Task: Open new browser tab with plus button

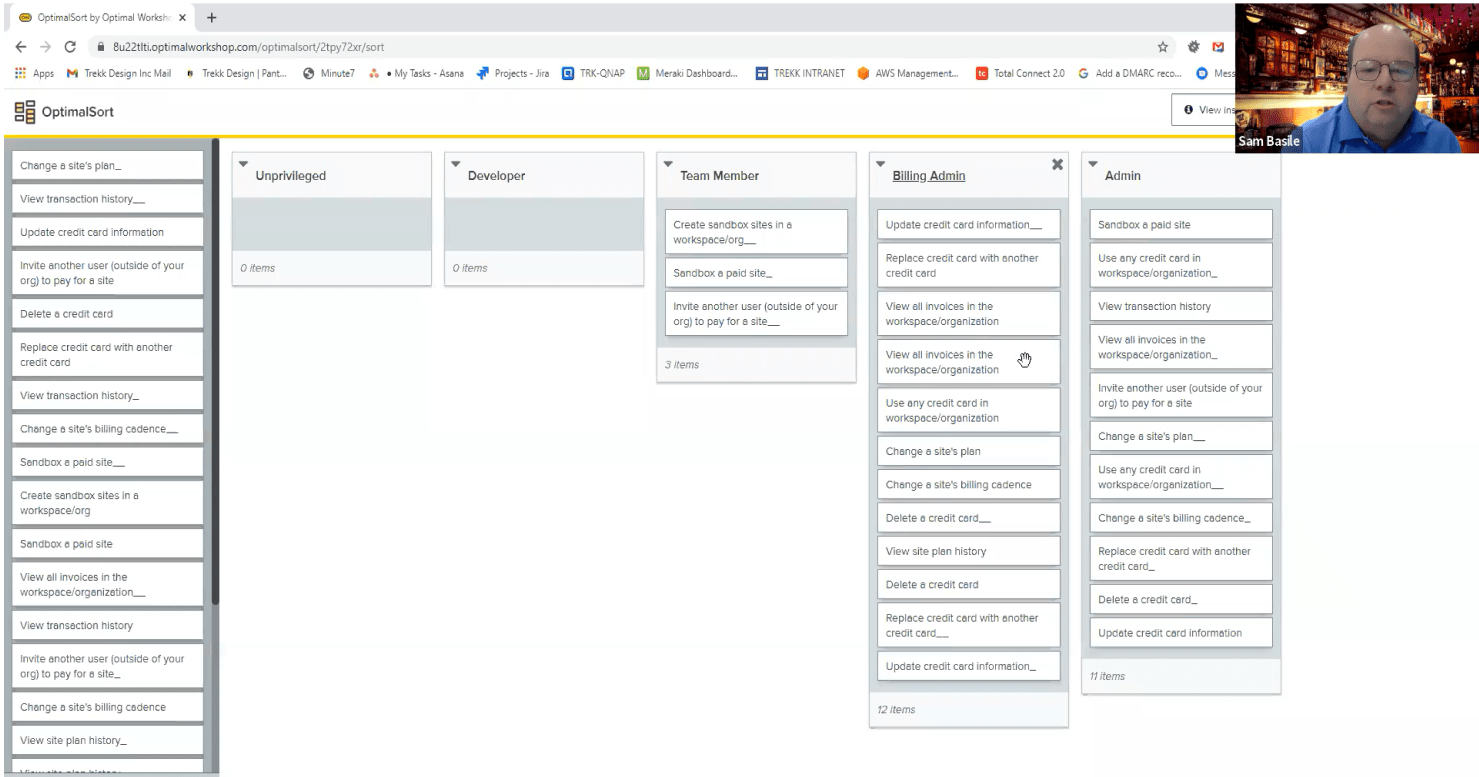Action: click(x=211, y=18)
